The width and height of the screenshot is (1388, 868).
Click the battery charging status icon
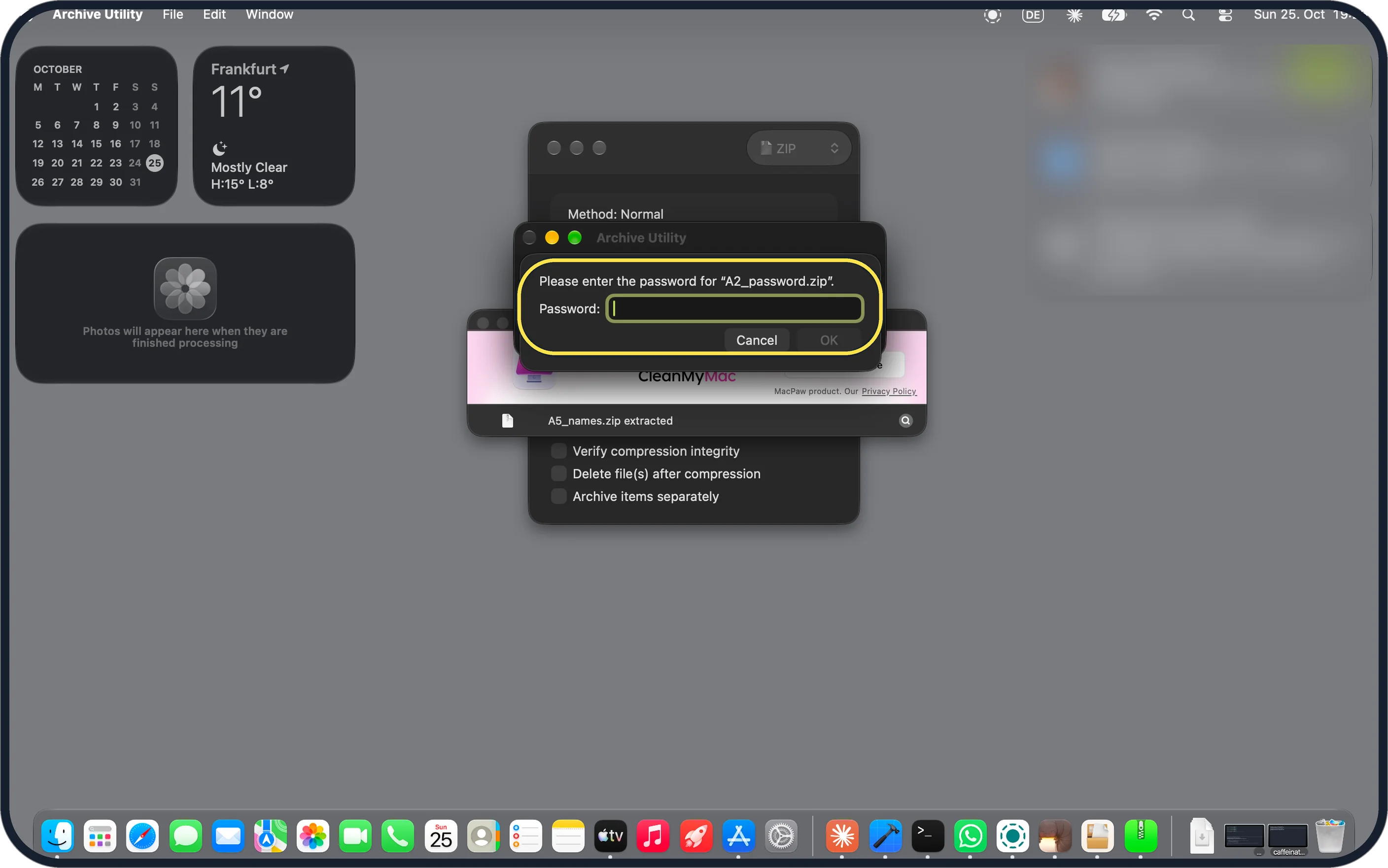click(x=1113, y=15)
